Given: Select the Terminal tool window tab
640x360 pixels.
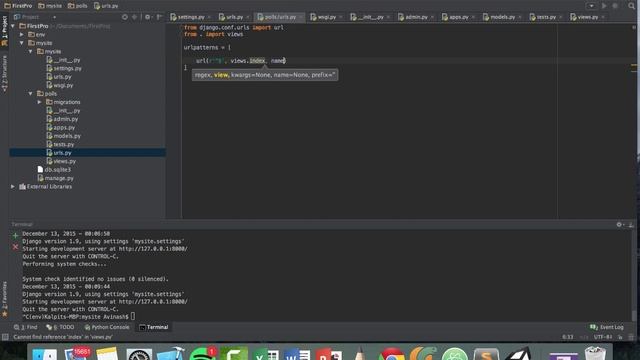Looking at the screenshot, I should [153, 327].
